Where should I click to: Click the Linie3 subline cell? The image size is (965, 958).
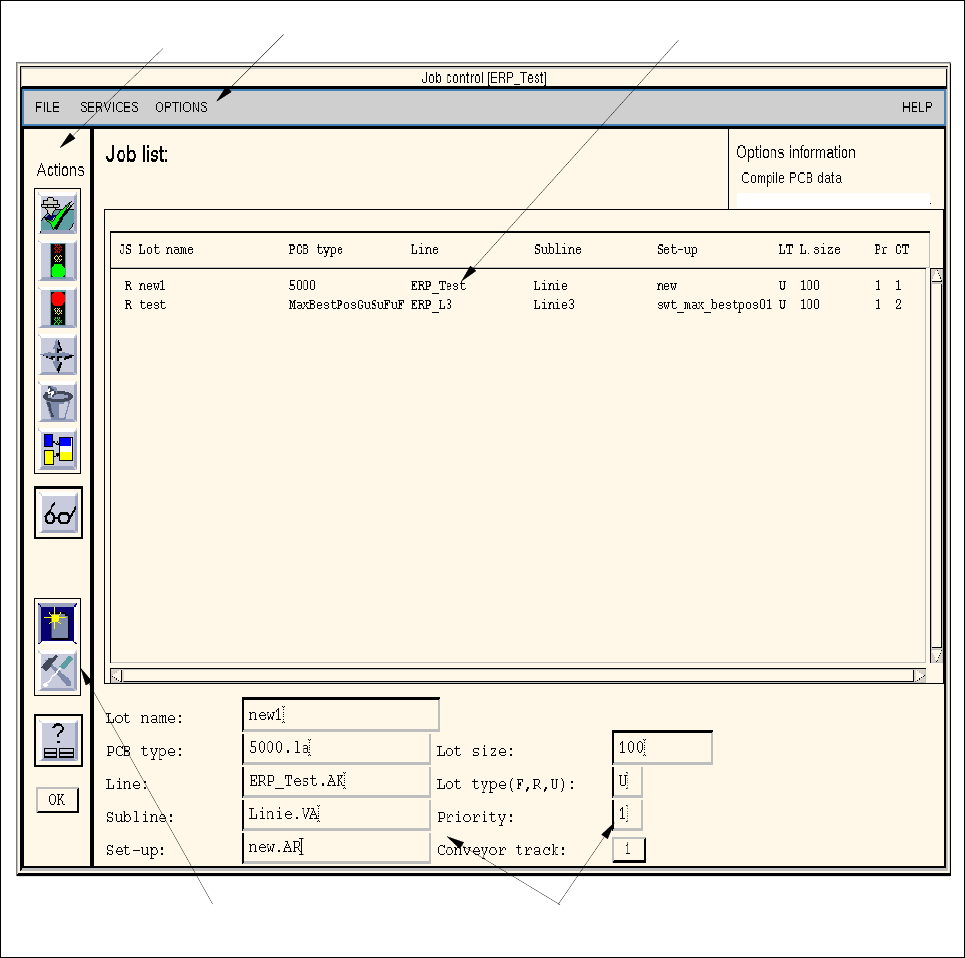(x=553, y=305)
